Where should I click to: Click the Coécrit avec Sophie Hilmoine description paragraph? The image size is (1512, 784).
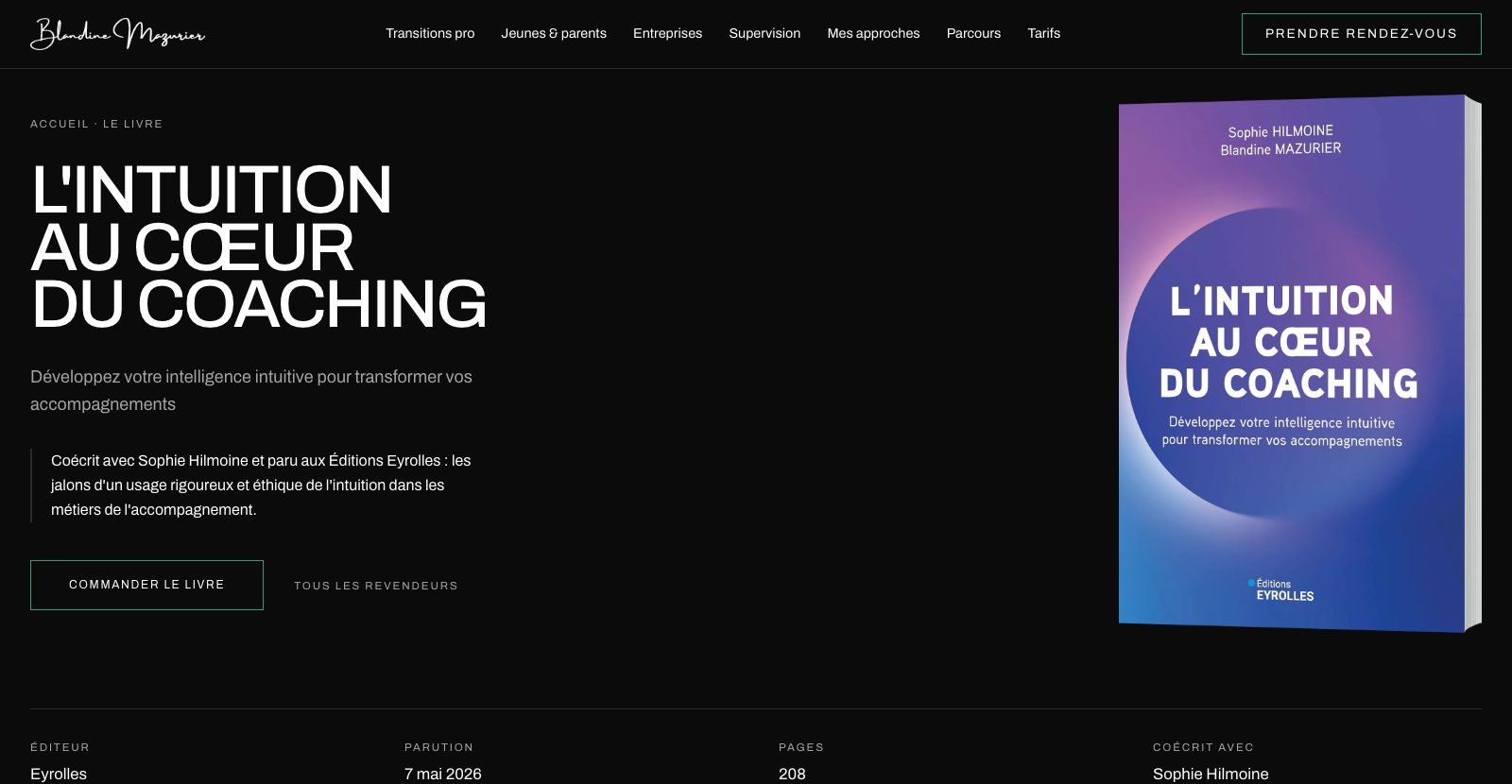tap(261, 485)
